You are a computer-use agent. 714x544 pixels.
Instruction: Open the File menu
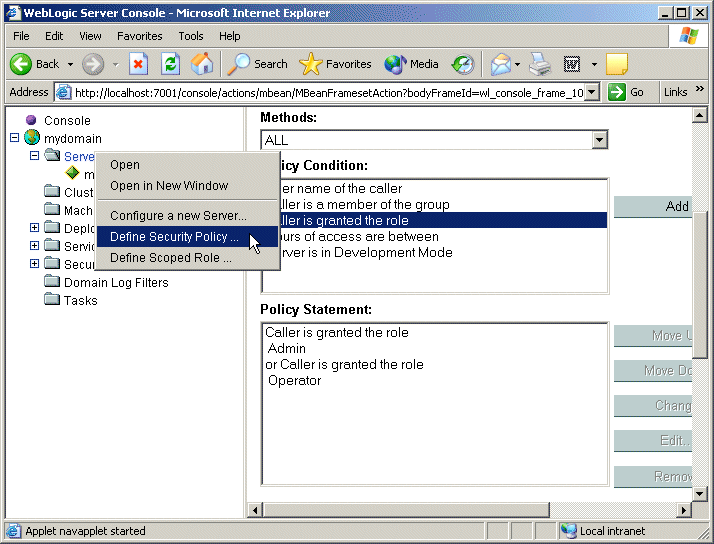(x=21, y=36)
